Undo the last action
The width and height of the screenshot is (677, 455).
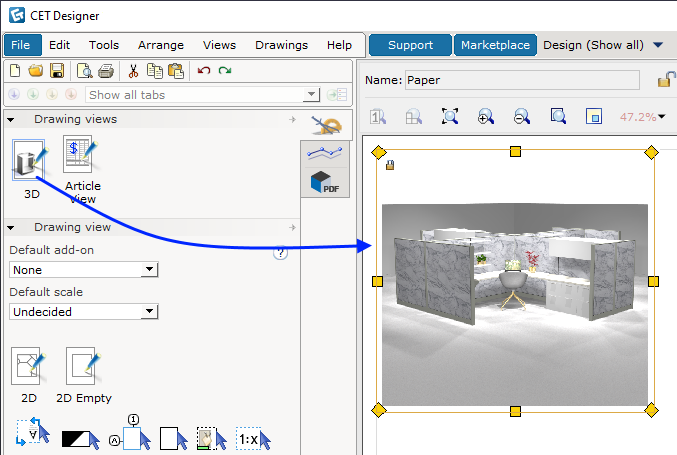point(204,70)
